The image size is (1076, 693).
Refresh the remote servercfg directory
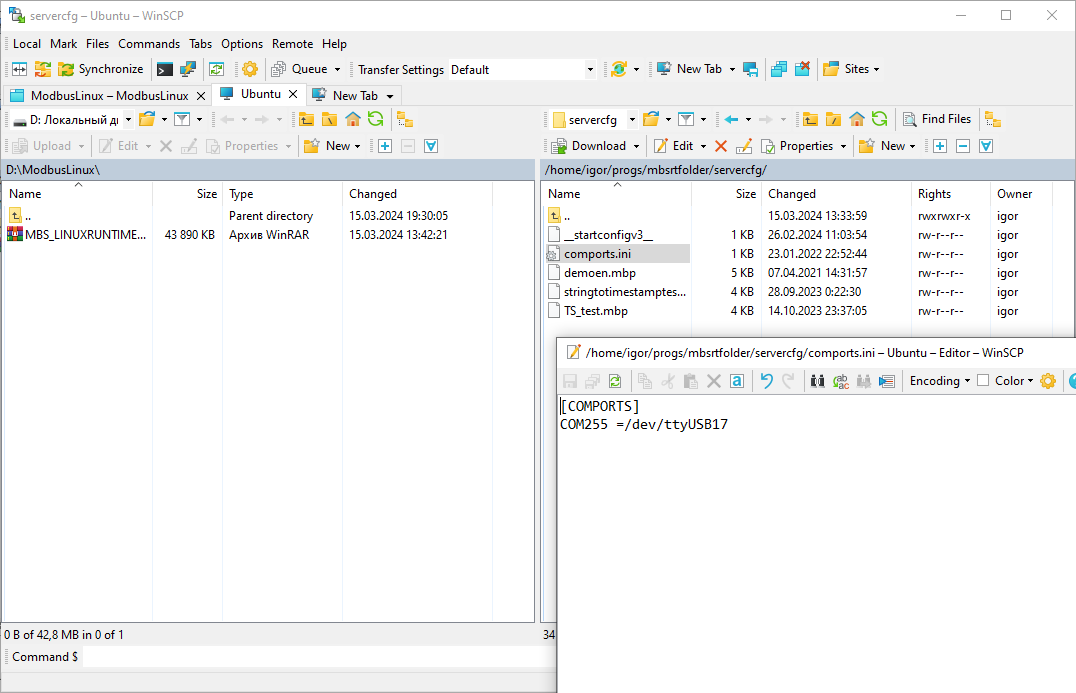(x=879, y=119)
